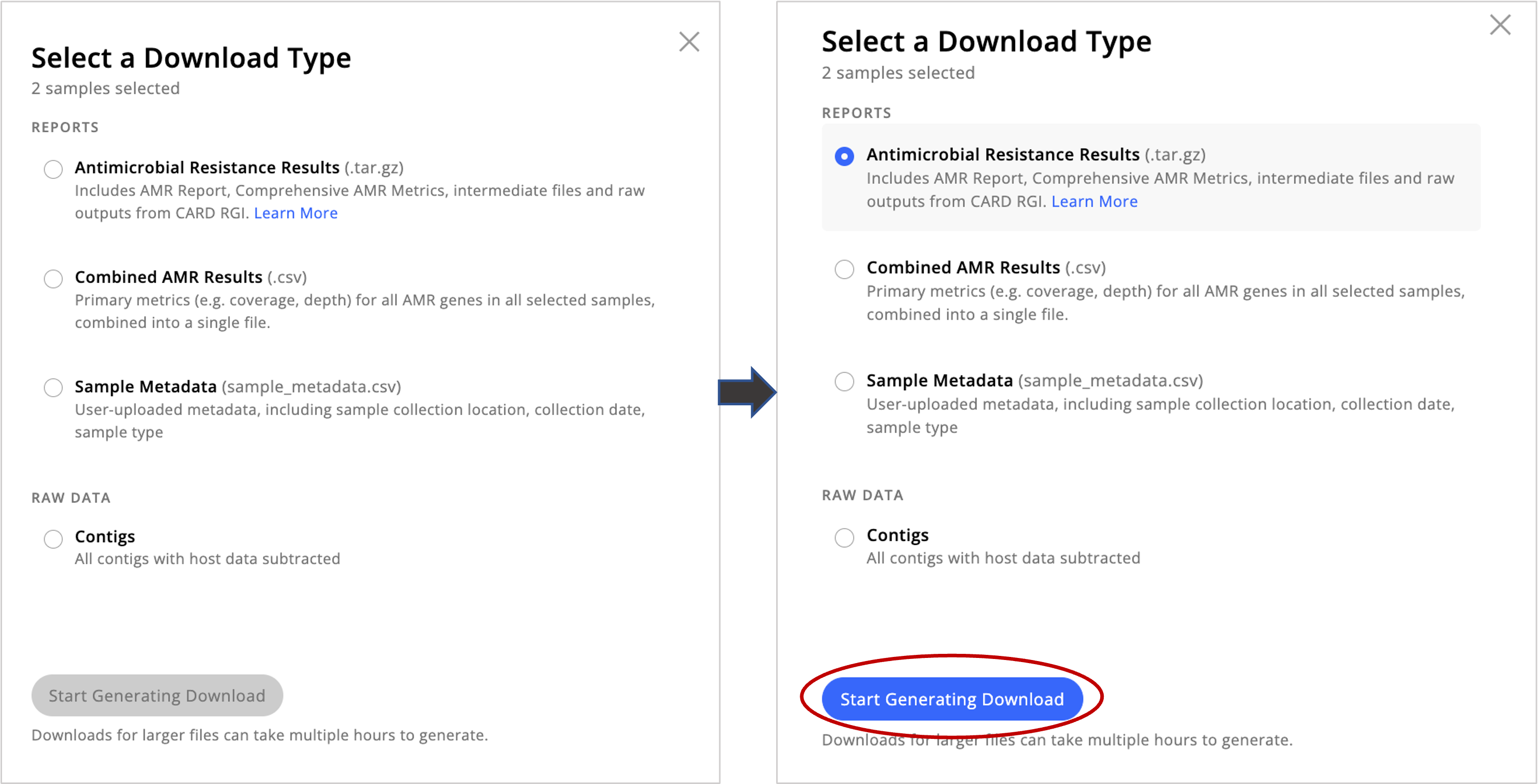Open Learn More link in left dialog
This screenshot has height=784, width=1539.
(x=296, y=213)
